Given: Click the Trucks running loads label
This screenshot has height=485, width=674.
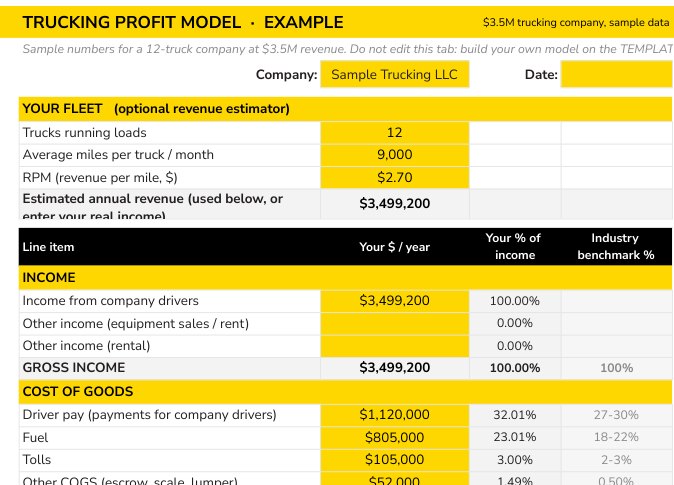Looking at the screenshot, I should tap(84, 132).
